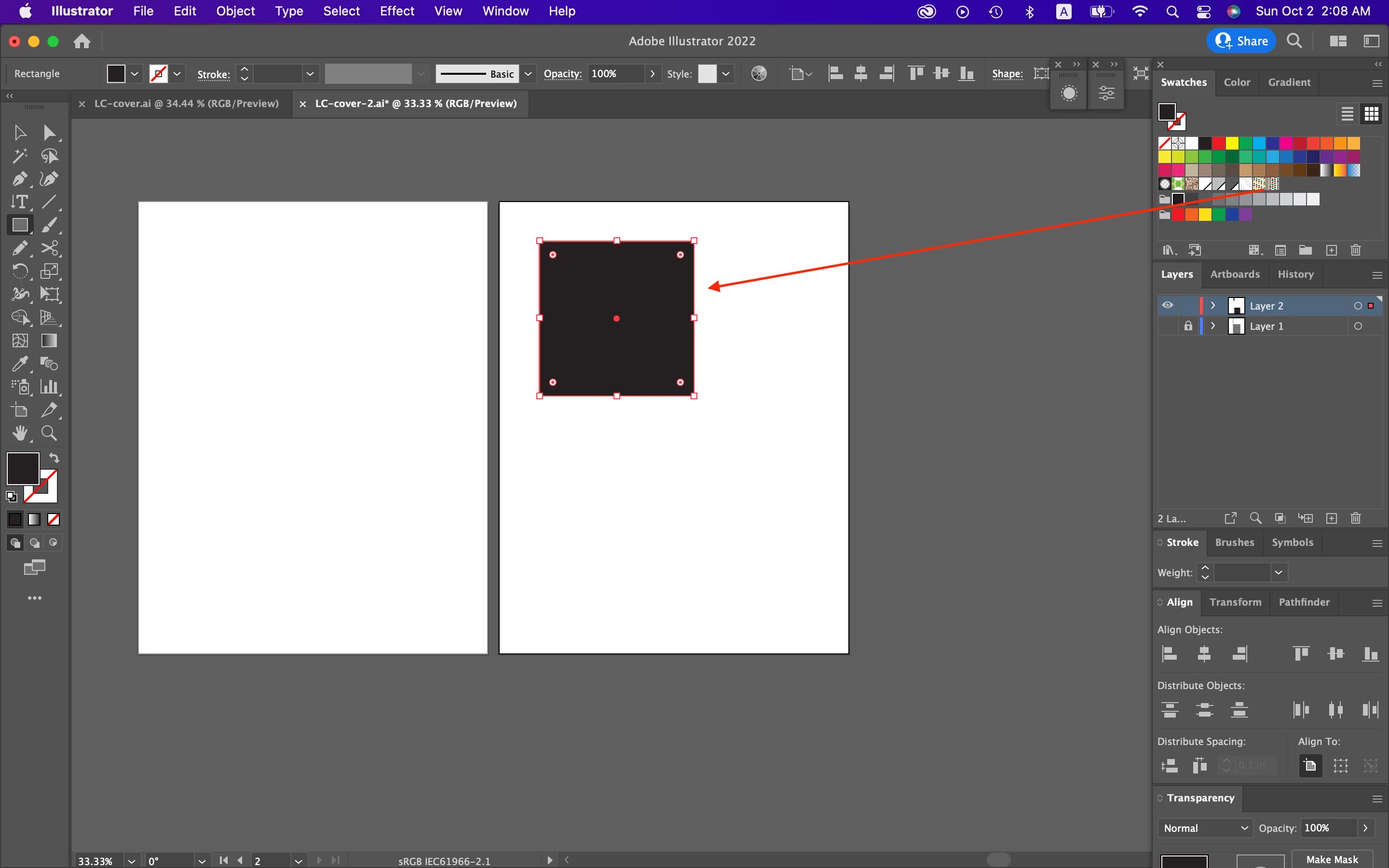Select the Pen tool
The height and width of the screenshot is (868, 1389).
click(x=19, y=179)
